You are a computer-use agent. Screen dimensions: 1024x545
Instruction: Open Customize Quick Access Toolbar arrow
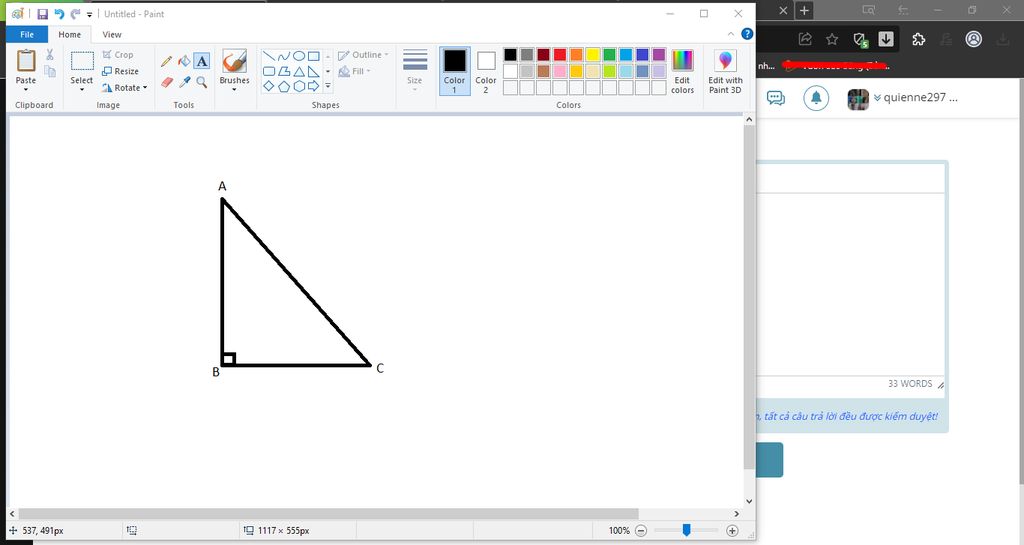pyautogui.click(x=89, y=14)
